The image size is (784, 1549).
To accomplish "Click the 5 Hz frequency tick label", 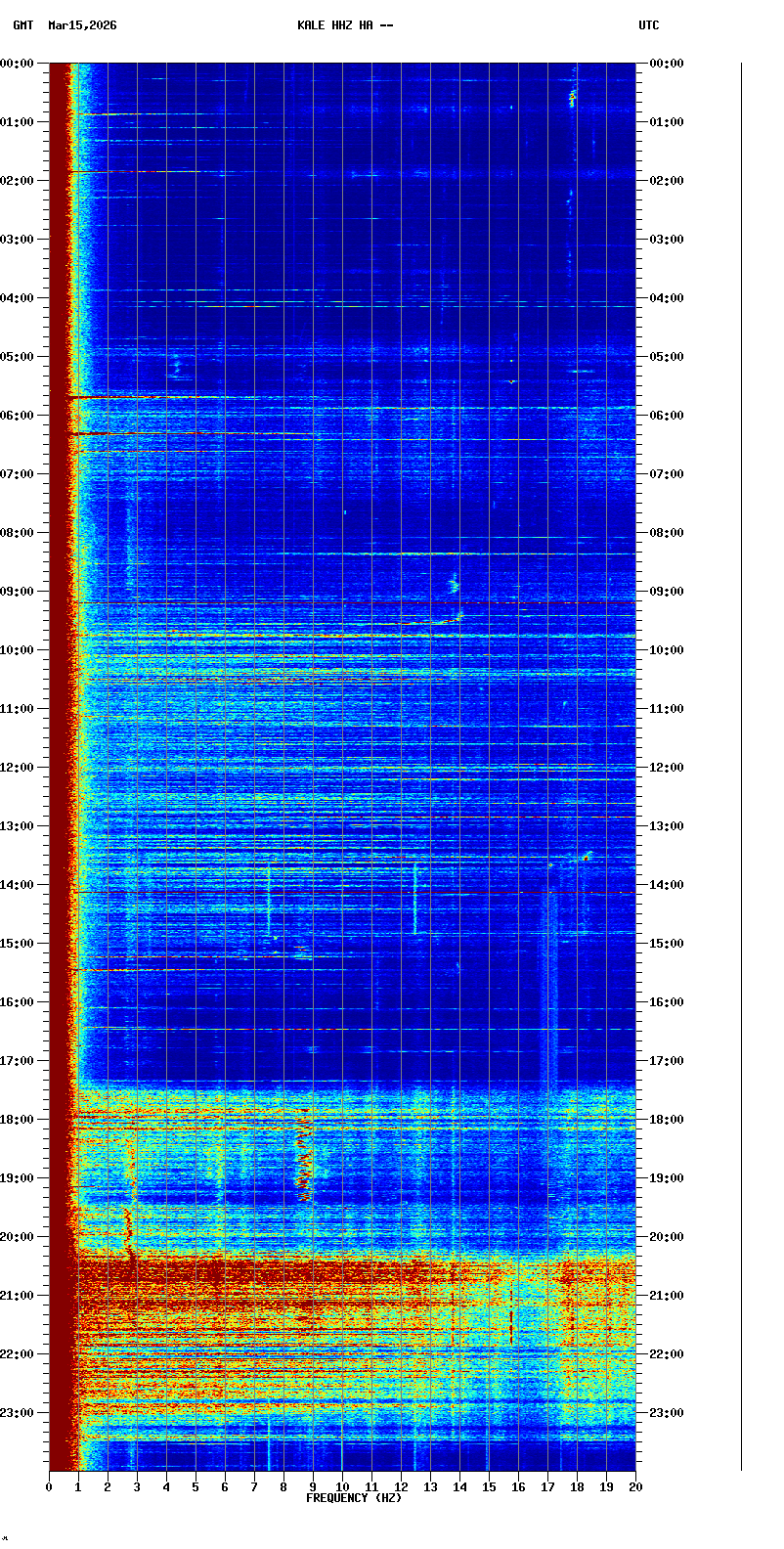I will pos(196,1487).
